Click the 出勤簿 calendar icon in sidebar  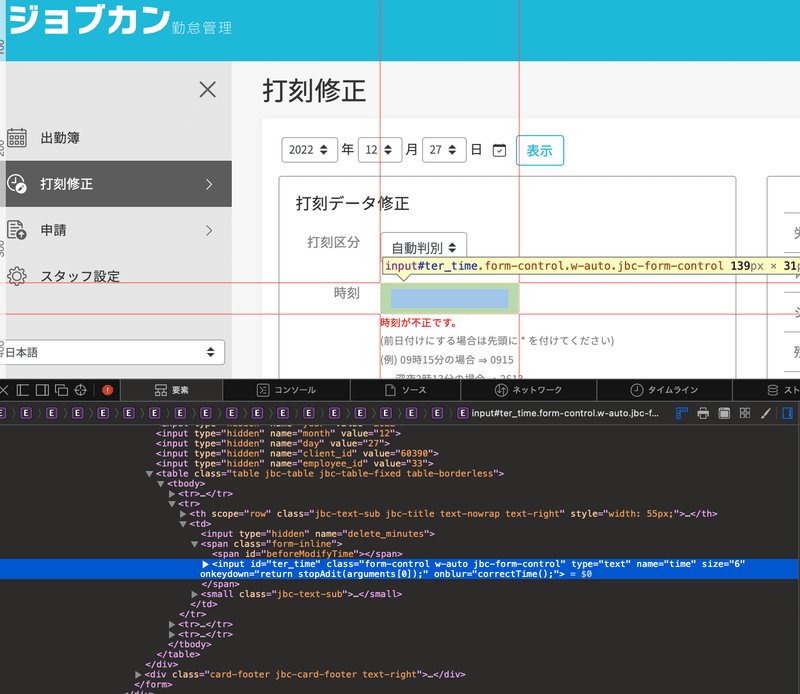[x=17, y=138]
